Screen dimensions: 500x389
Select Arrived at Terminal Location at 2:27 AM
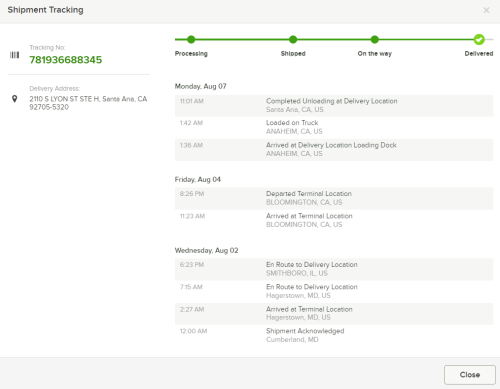point(334,314)
